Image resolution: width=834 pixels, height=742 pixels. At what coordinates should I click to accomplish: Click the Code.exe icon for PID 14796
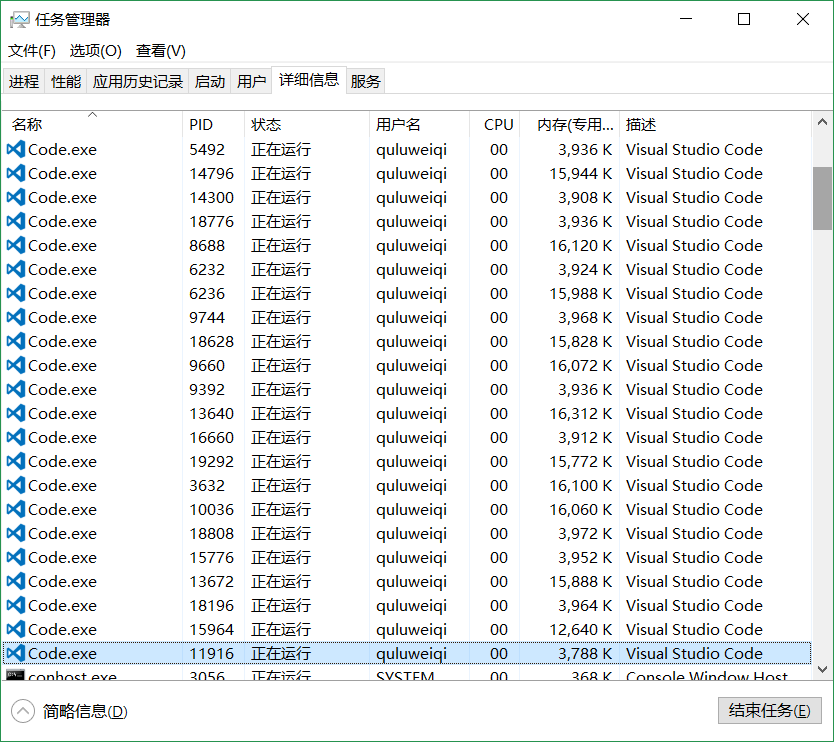[18, 173]
